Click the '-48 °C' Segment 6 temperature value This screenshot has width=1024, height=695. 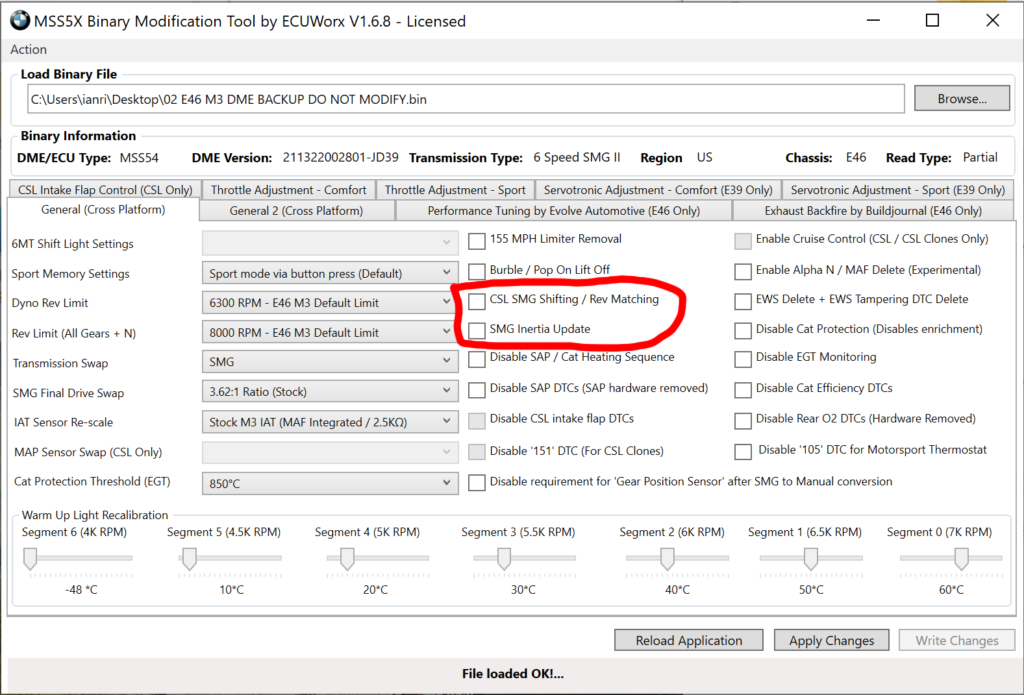click(81, 590)
